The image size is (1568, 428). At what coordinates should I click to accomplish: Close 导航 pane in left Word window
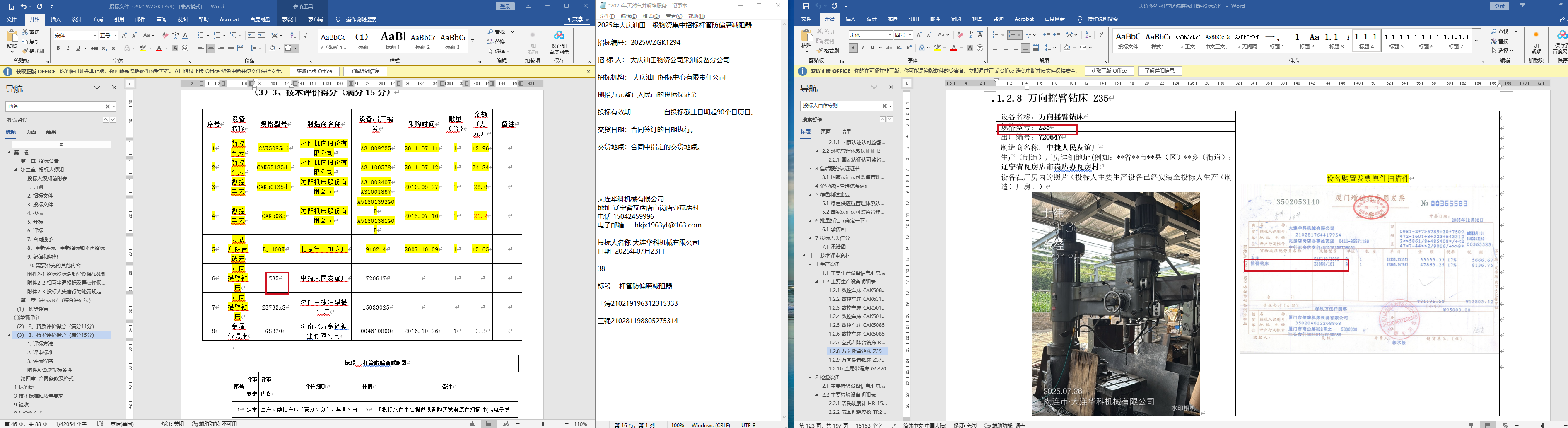coord(114,88)
